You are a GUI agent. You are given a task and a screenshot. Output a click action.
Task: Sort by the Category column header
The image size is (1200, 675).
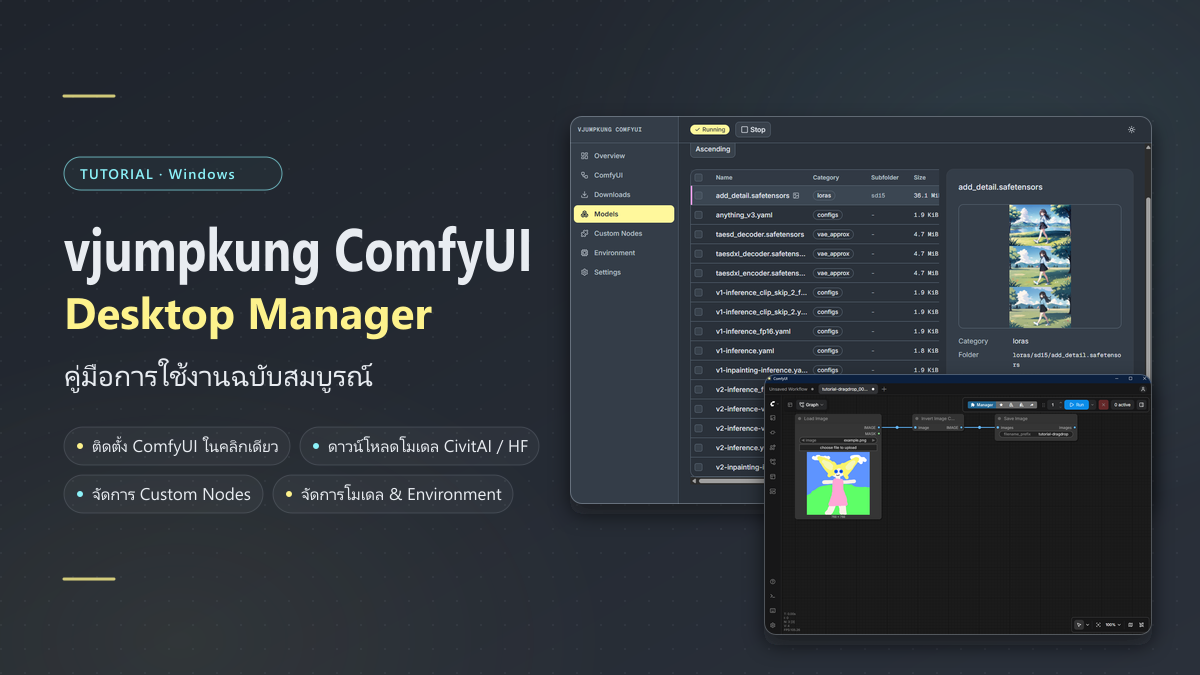(826, 177)
